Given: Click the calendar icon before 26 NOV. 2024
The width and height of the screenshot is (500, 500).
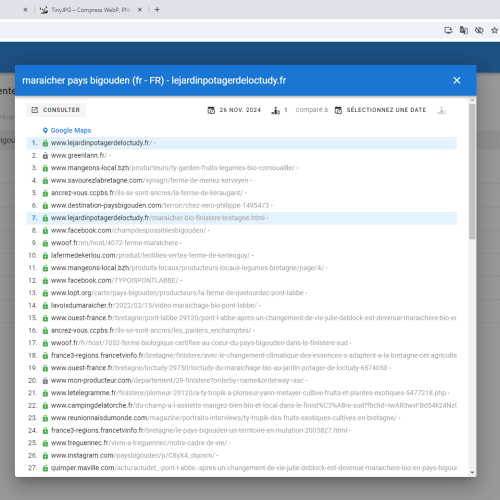Looking at the screenshot, I should (x=211, y=110).
